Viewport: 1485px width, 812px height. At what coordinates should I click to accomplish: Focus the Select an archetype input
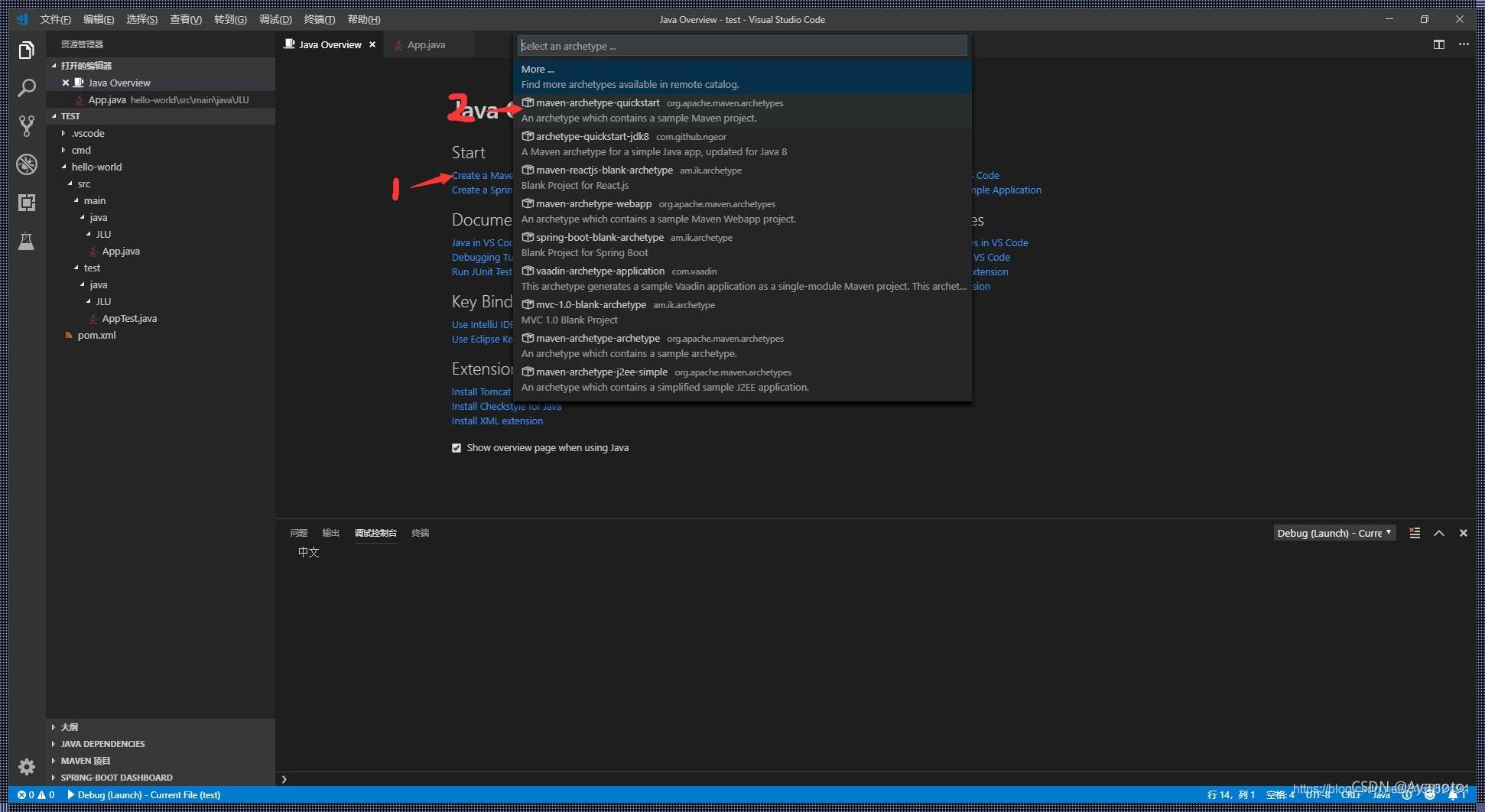click(x=742, y=46)
